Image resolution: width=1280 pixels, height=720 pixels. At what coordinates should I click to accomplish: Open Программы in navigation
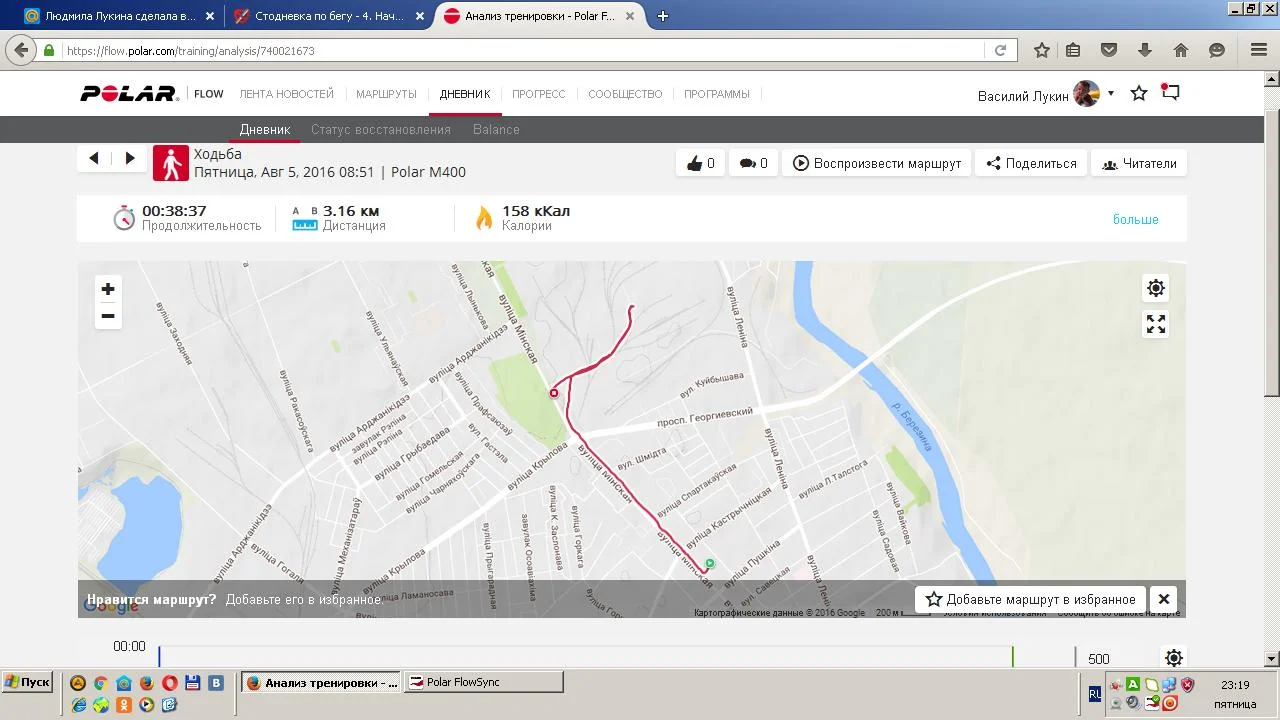(x=717, y=94)
